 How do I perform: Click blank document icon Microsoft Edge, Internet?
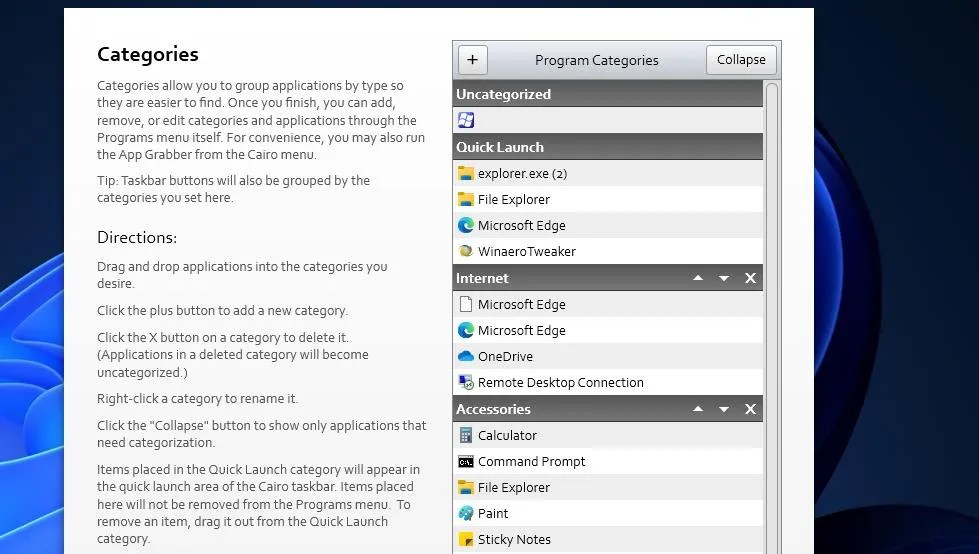(466, 304)
